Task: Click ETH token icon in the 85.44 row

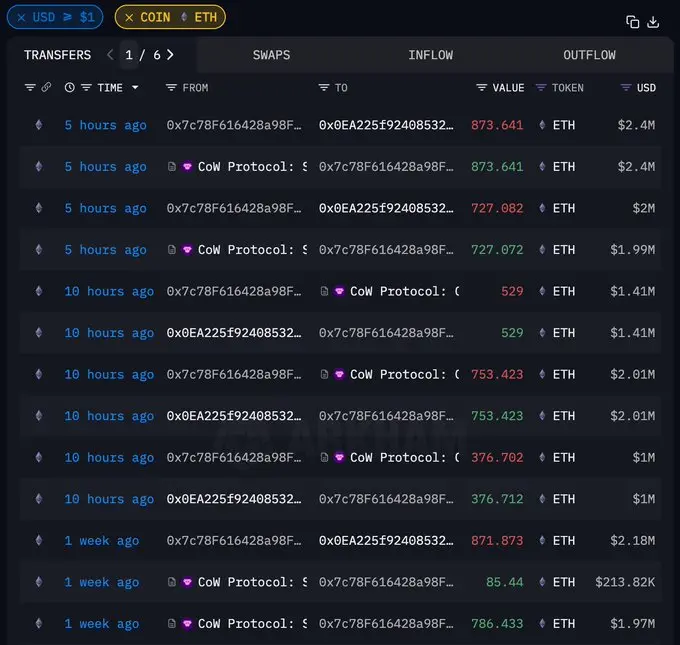Action: (x=542, y=582)
